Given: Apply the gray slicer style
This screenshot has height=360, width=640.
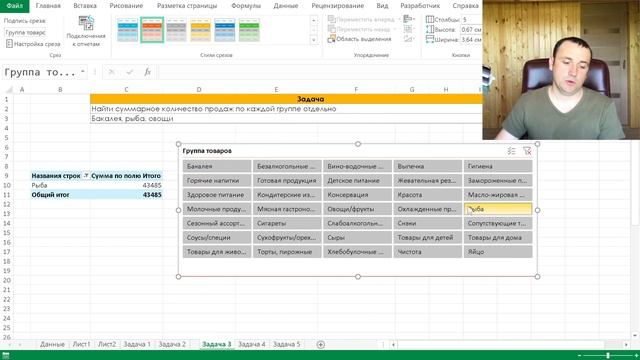Looking at the screenshot, I should tap(176, 30).
